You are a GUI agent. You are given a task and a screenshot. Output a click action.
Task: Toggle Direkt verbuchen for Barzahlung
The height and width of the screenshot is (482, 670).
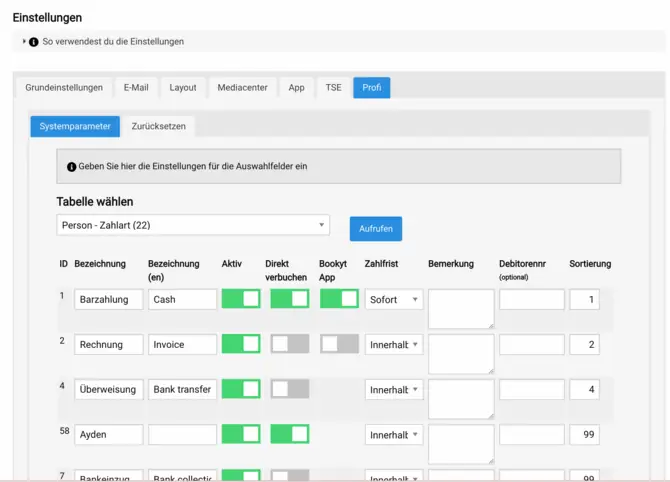[x=290, y=299]
